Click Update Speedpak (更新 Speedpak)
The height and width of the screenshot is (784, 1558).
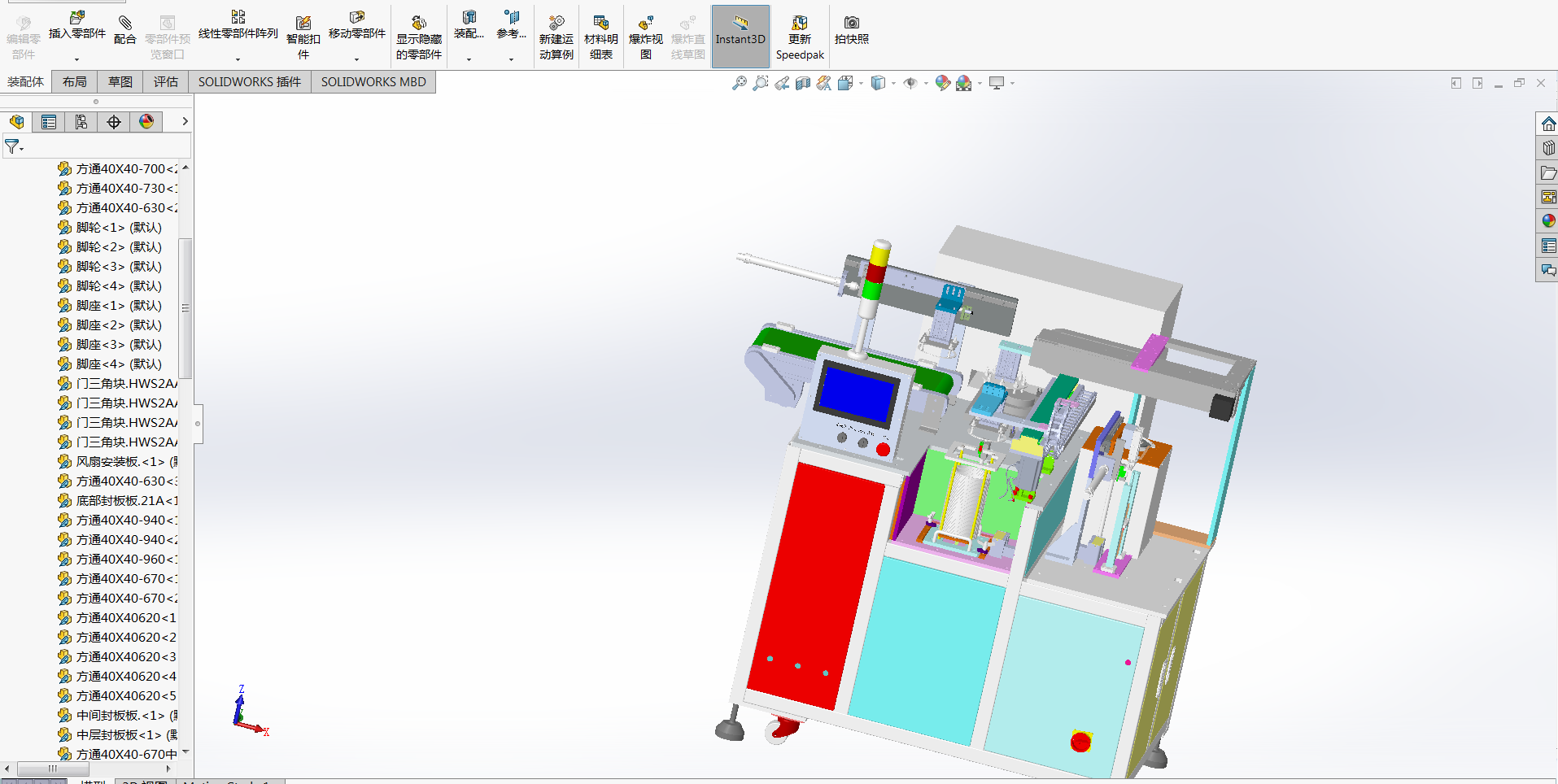[x=800, y=37]
